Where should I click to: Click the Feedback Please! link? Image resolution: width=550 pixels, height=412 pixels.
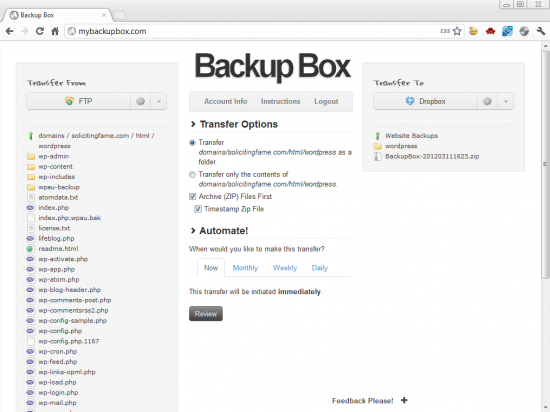tap(363, 400)
